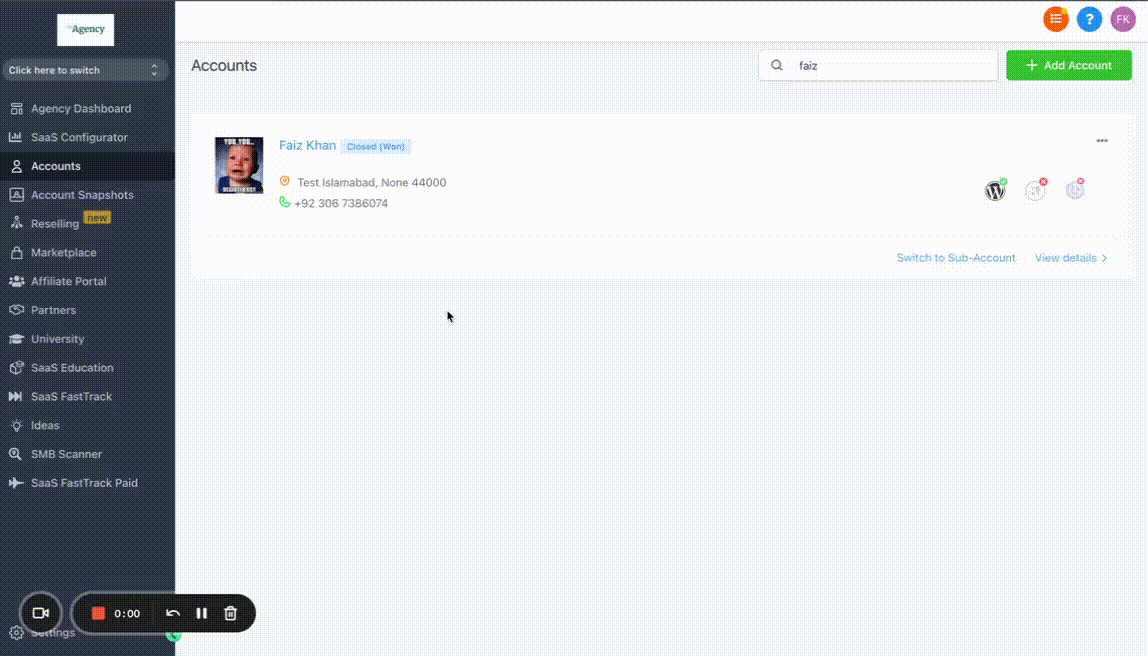This screenshot has width=1148, height=656.
Task: Focus the accounts search field with faiz
Action: 878,65
